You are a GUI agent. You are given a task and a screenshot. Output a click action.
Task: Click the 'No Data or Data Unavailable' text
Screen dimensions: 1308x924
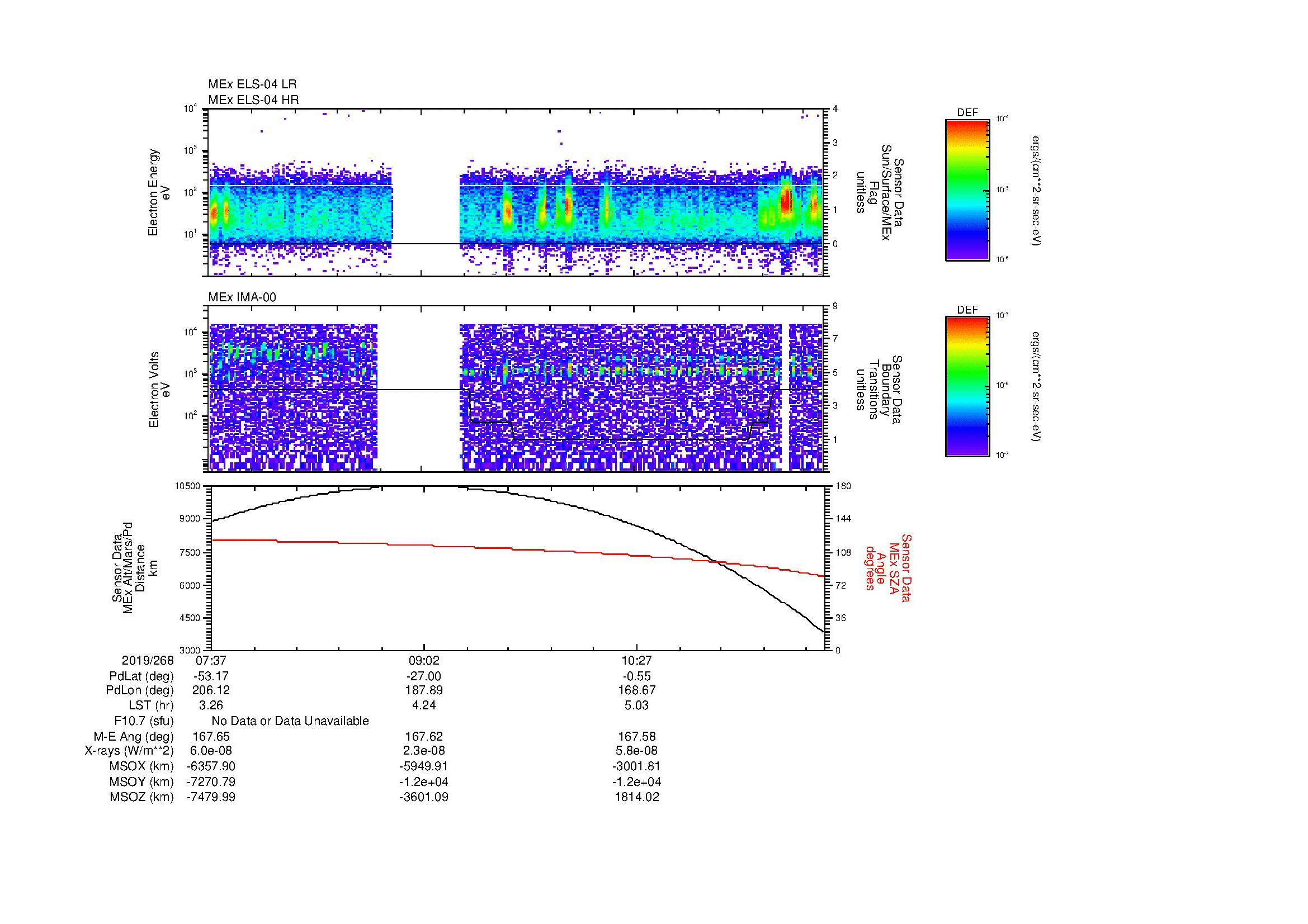pos(290,721)
